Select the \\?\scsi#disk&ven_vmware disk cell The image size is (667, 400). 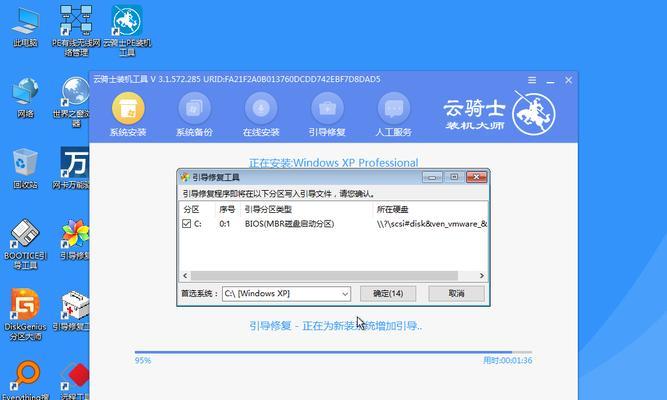click(x=431, y=224)
